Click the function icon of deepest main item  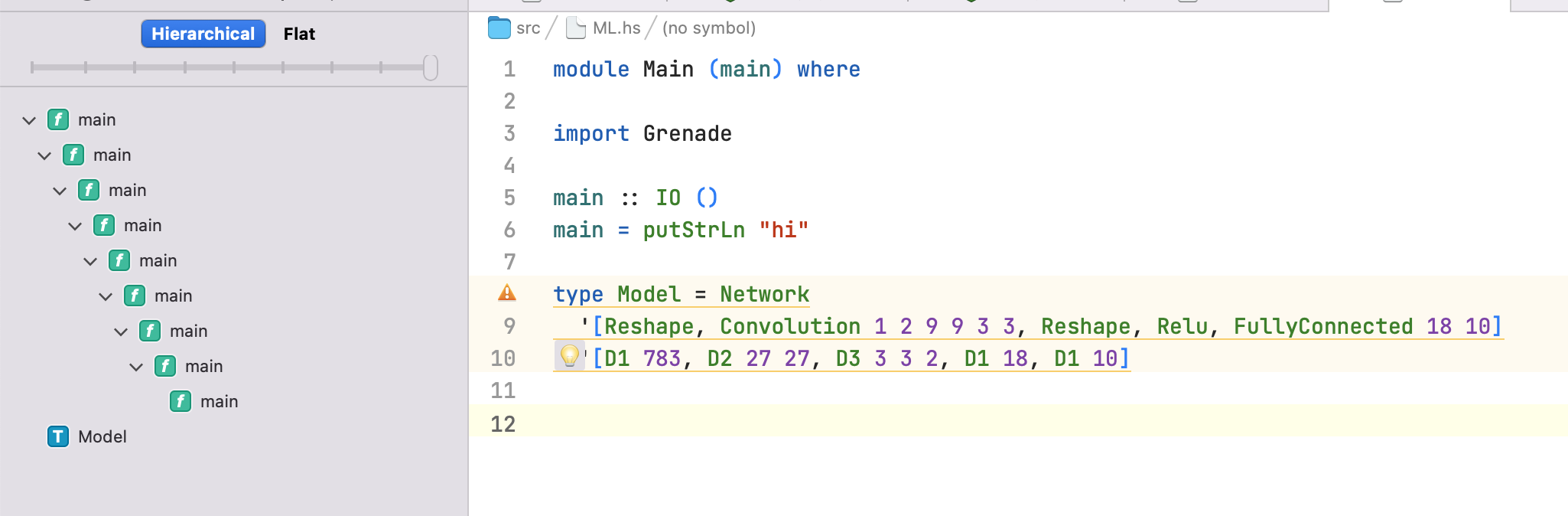tap(181, 401)
